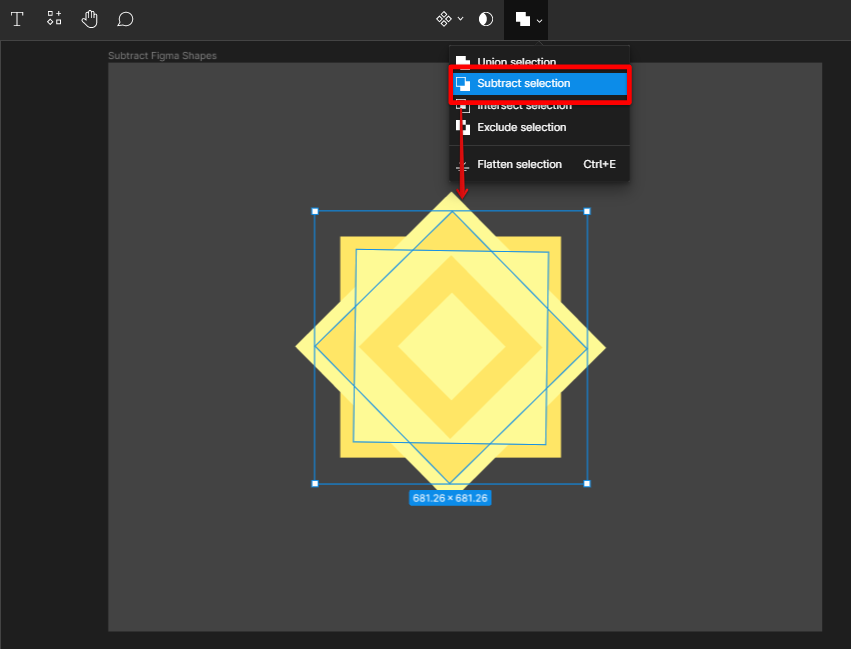Click the 681.26 × 681.26 size label
Viewport: 851px width, 649px height.
click(x=450, y=498)
